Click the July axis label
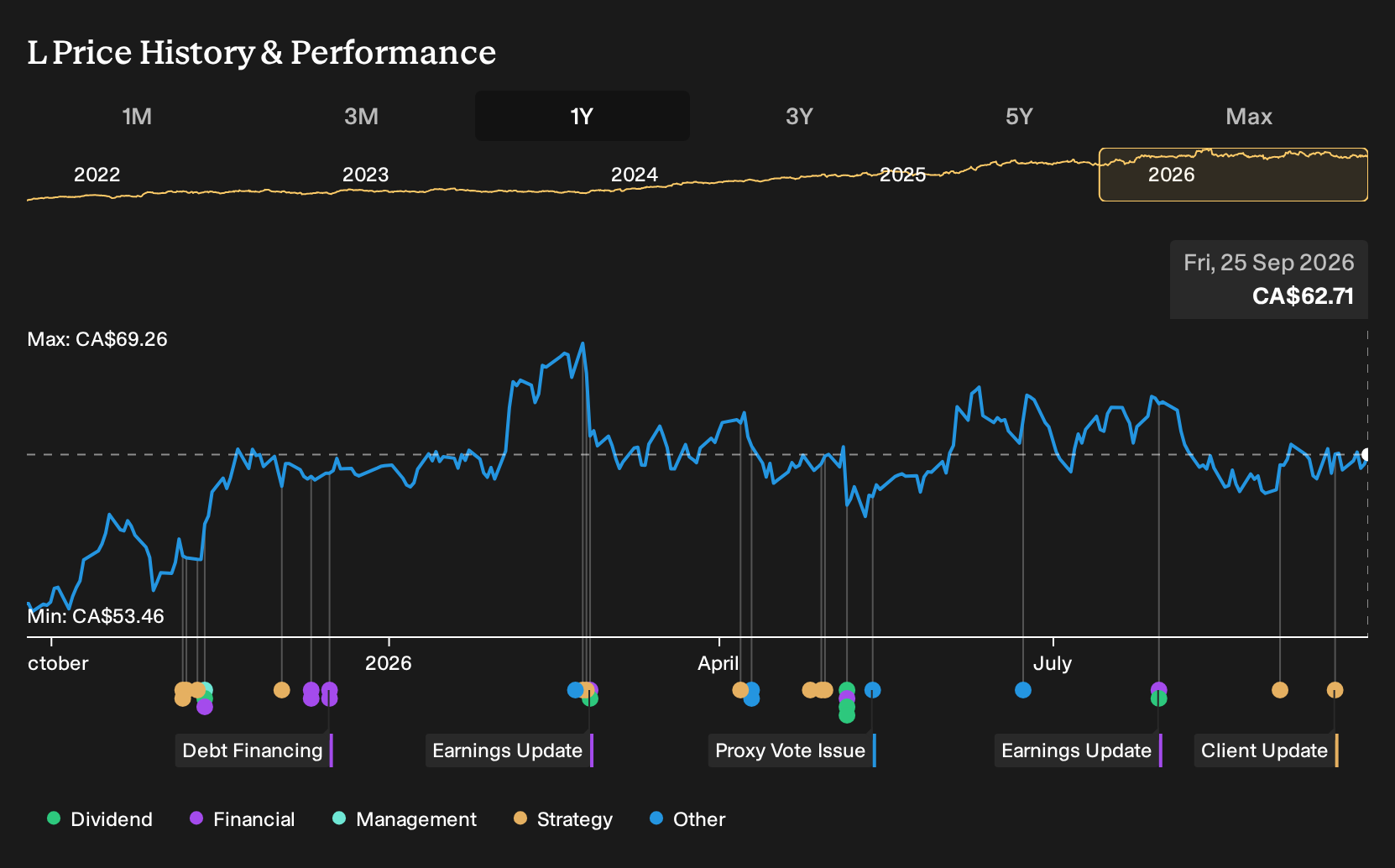 tap(1053, 663)
